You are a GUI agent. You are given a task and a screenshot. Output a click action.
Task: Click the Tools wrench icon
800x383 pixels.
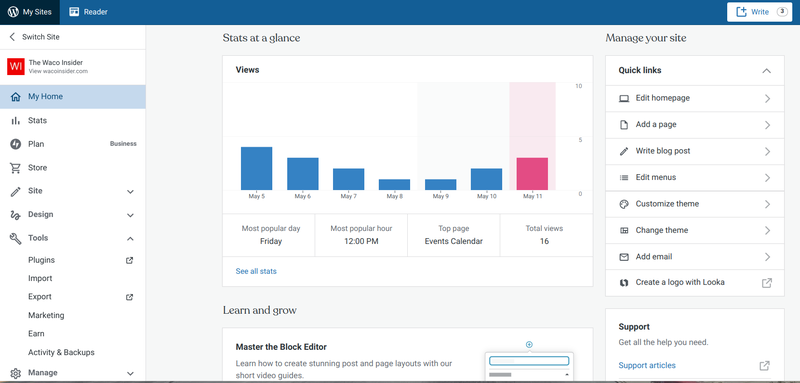click(x=16, y=238)
